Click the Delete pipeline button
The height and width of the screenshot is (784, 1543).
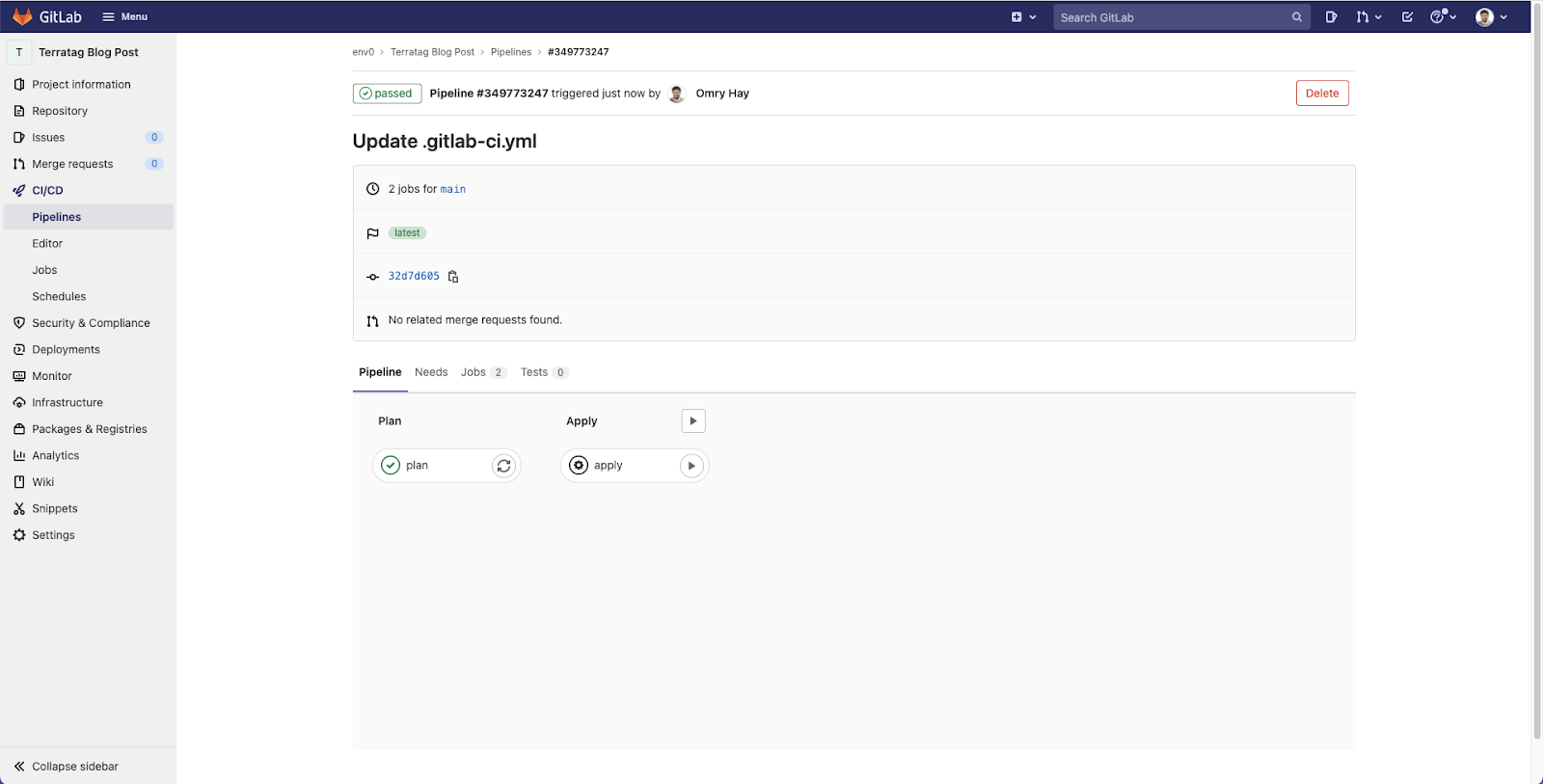pyautogui.click(x=1322, y=94)
